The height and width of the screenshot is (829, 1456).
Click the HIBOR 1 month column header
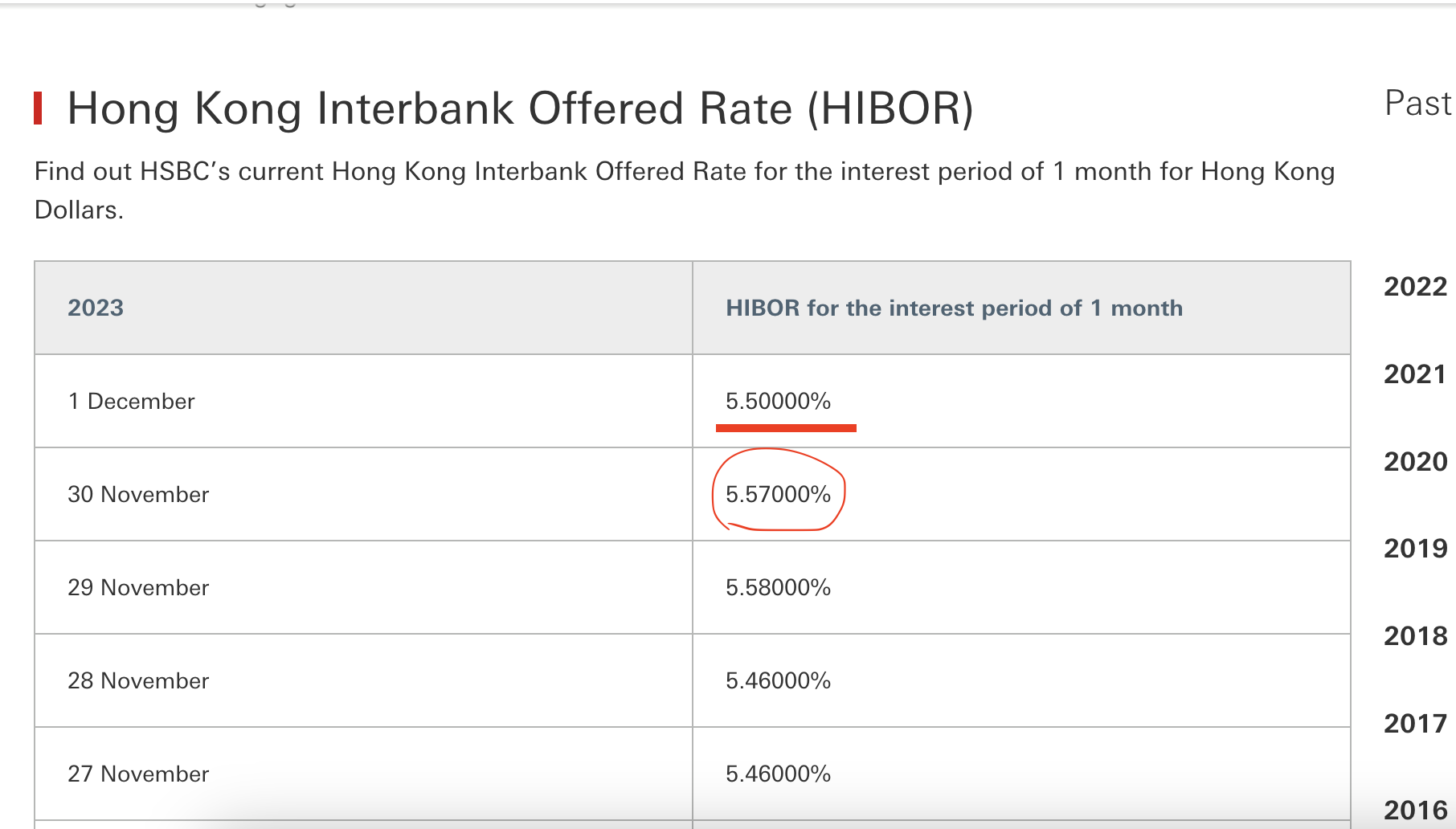pyautogui.click(x=954, y=308)
